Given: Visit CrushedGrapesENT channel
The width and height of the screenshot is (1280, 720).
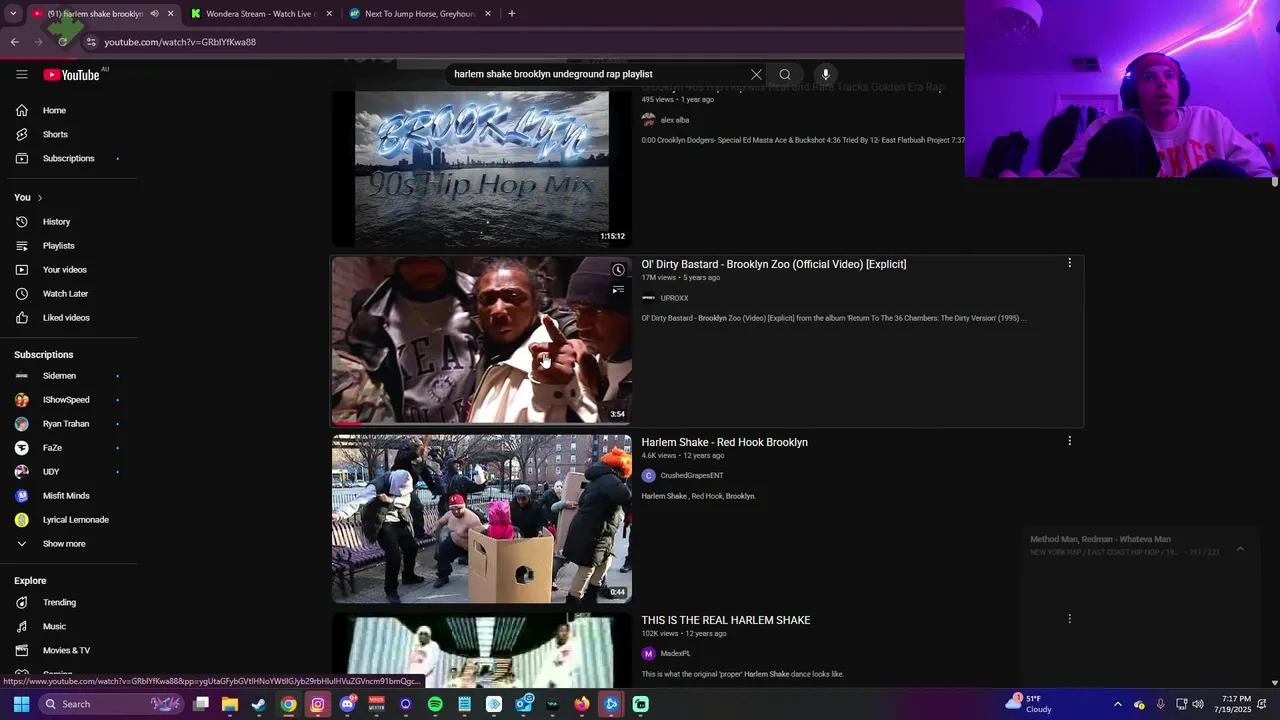Looking at the screenshot, I should click(x=691, y=476).
